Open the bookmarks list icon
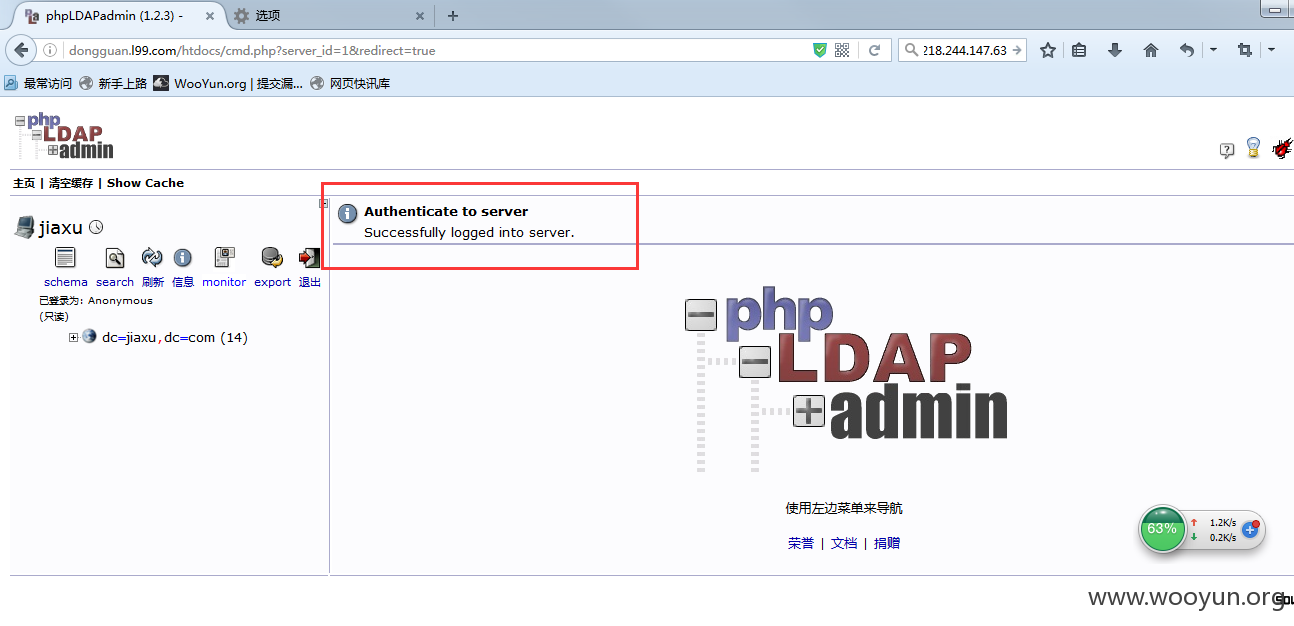This screenshot has height=626, width=1294. (1079, 50)
